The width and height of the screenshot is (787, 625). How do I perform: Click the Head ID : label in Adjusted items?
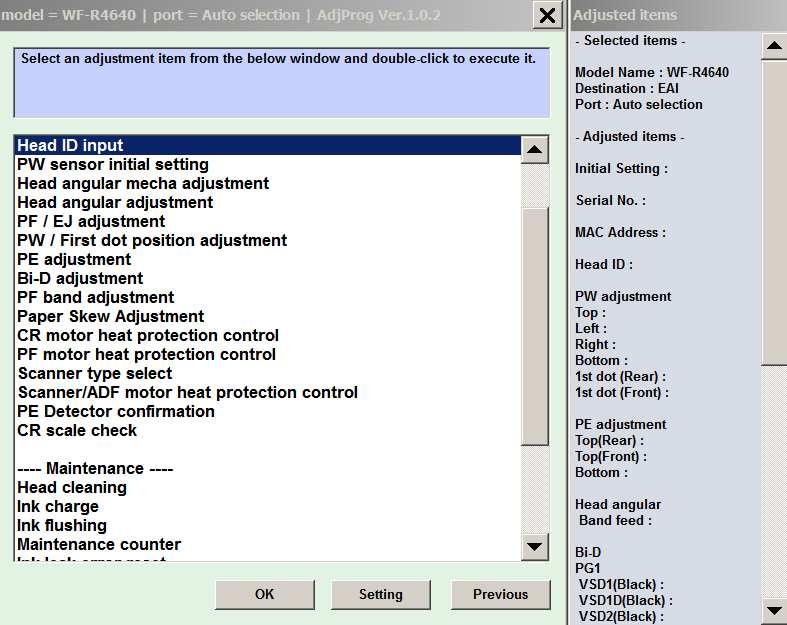pyautogui.click(x=604, y=265)
